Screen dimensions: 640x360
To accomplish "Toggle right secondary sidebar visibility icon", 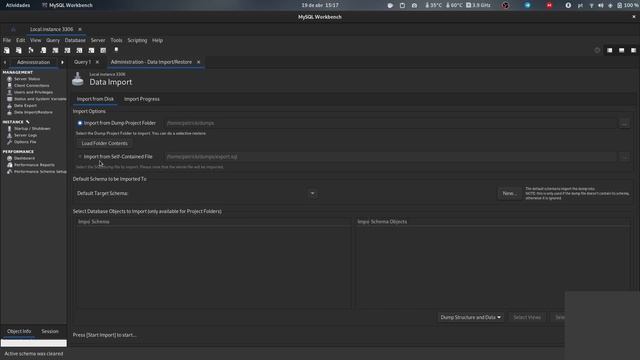I will [x=633, y=50].
